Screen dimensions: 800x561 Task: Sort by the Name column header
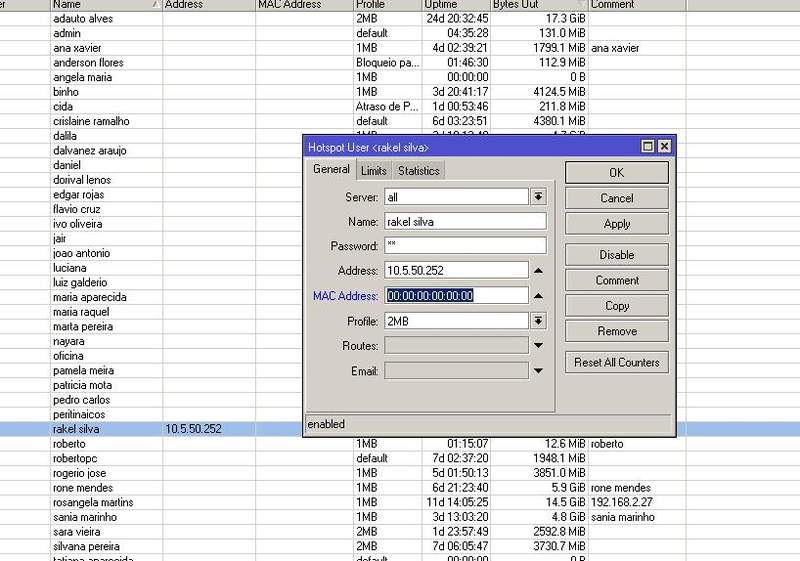106,5
